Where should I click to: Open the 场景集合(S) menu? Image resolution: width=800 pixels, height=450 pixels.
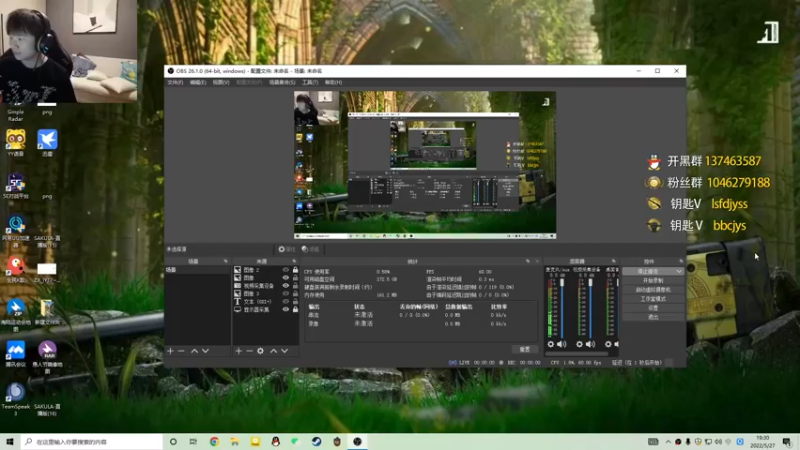pos(282,82)
